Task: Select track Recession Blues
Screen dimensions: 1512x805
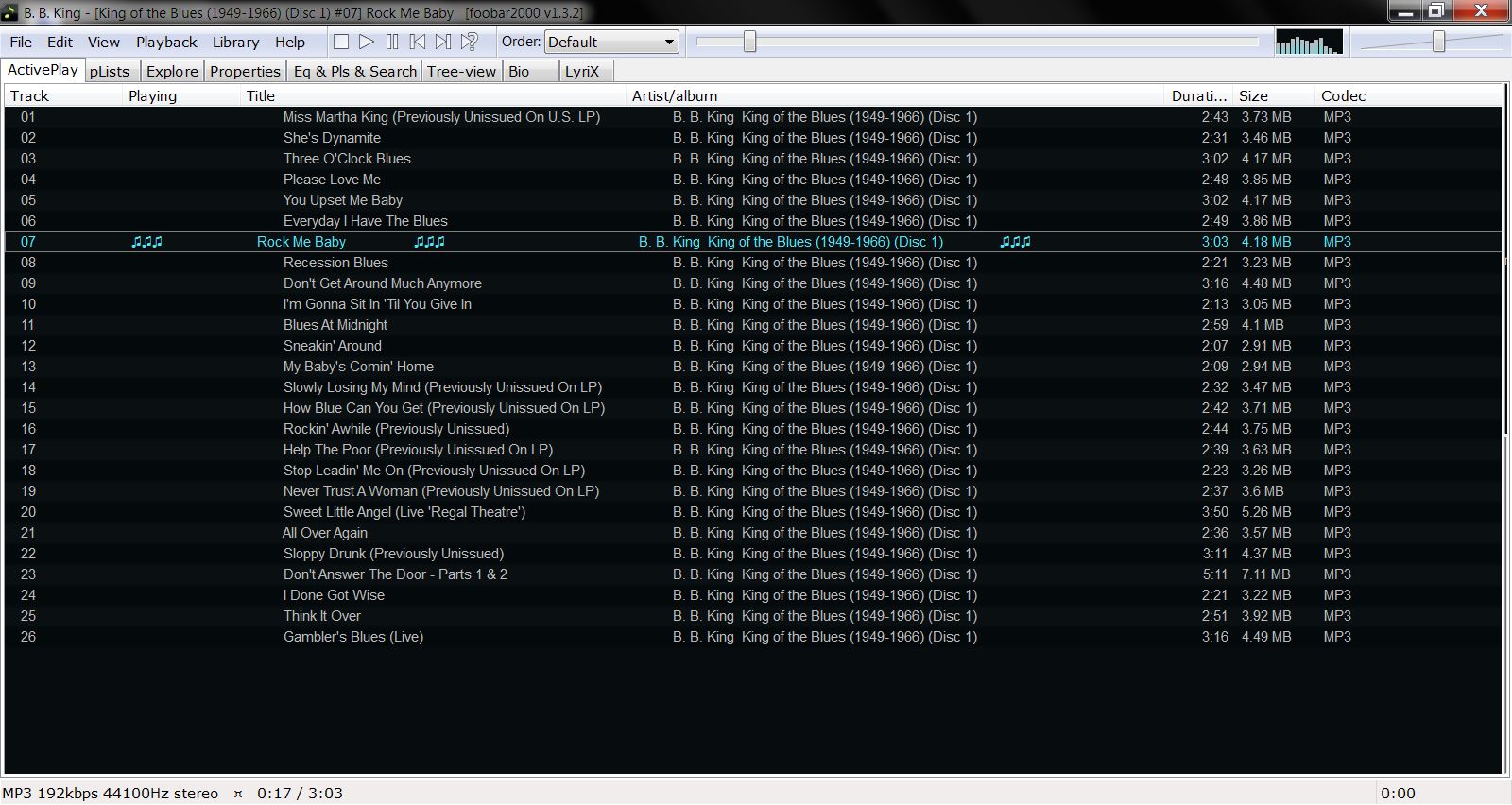Action: (752, 263)
